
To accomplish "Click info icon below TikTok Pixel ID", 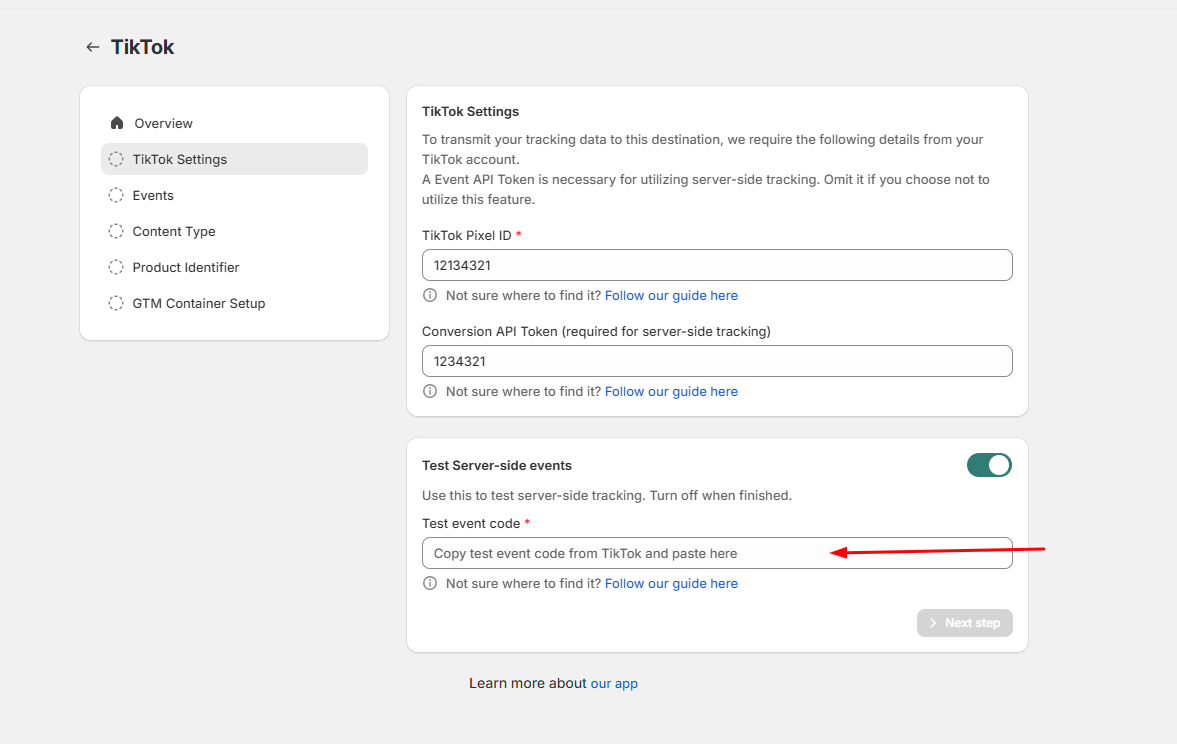I will (x=430, y=295).
